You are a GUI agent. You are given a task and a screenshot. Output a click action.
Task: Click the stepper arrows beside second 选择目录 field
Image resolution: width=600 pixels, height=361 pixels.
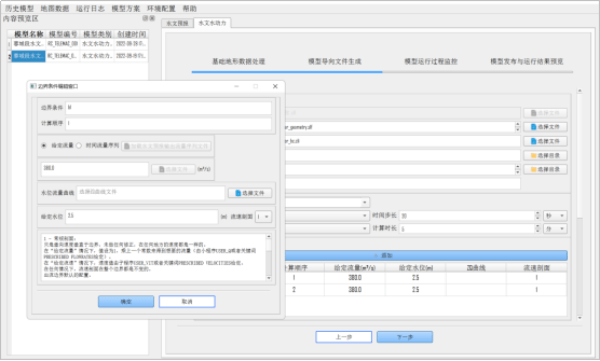[x=517, y=169]
